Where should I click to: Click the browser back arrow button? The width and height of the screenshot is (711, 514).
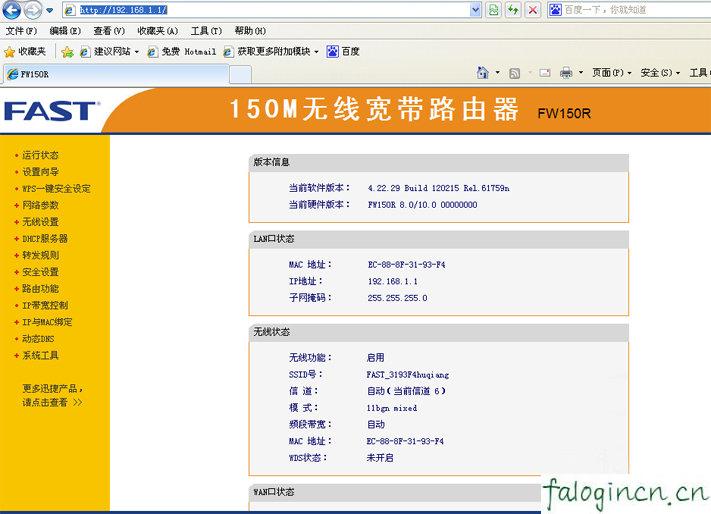tap(13, 10)
